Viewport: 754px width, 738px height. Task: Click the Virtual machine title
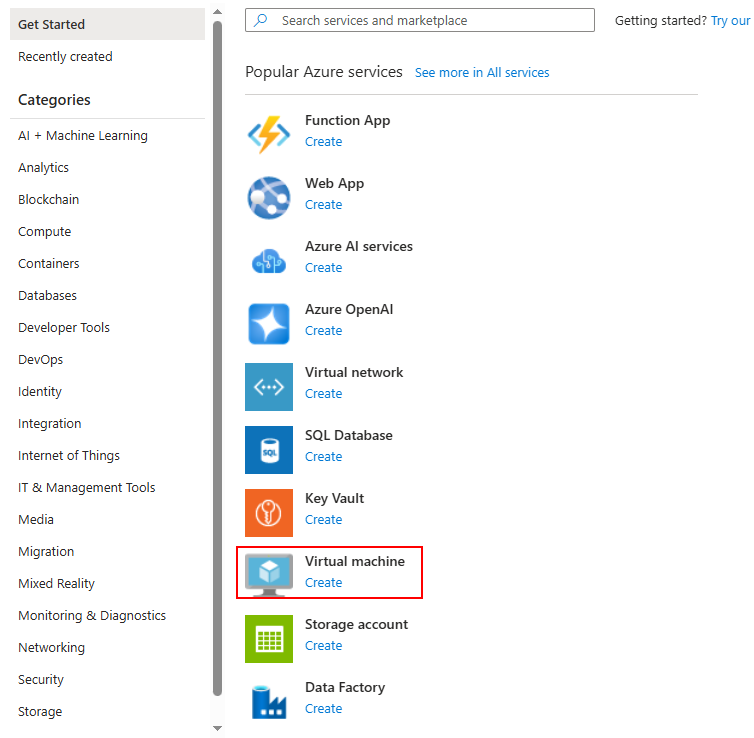click(x=355, y=561)
